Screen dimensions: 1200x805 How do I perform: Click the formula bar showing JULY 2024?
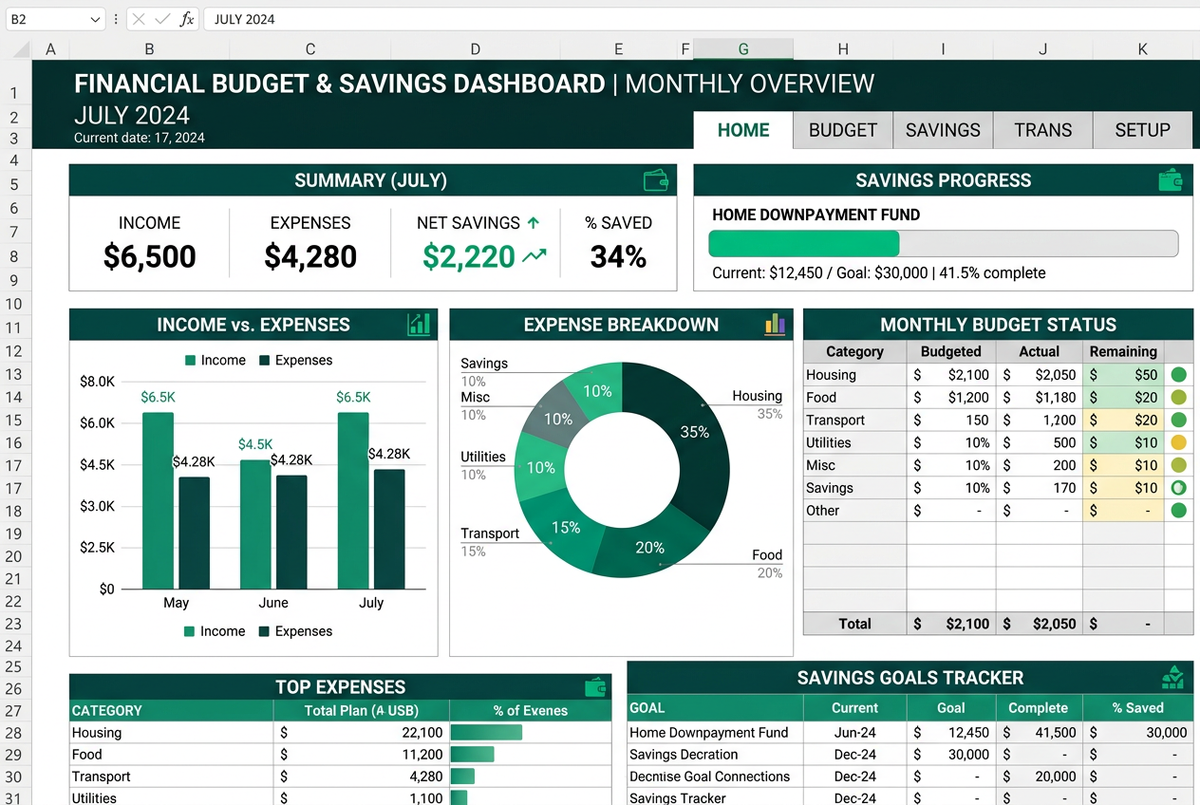coord(700,19)
